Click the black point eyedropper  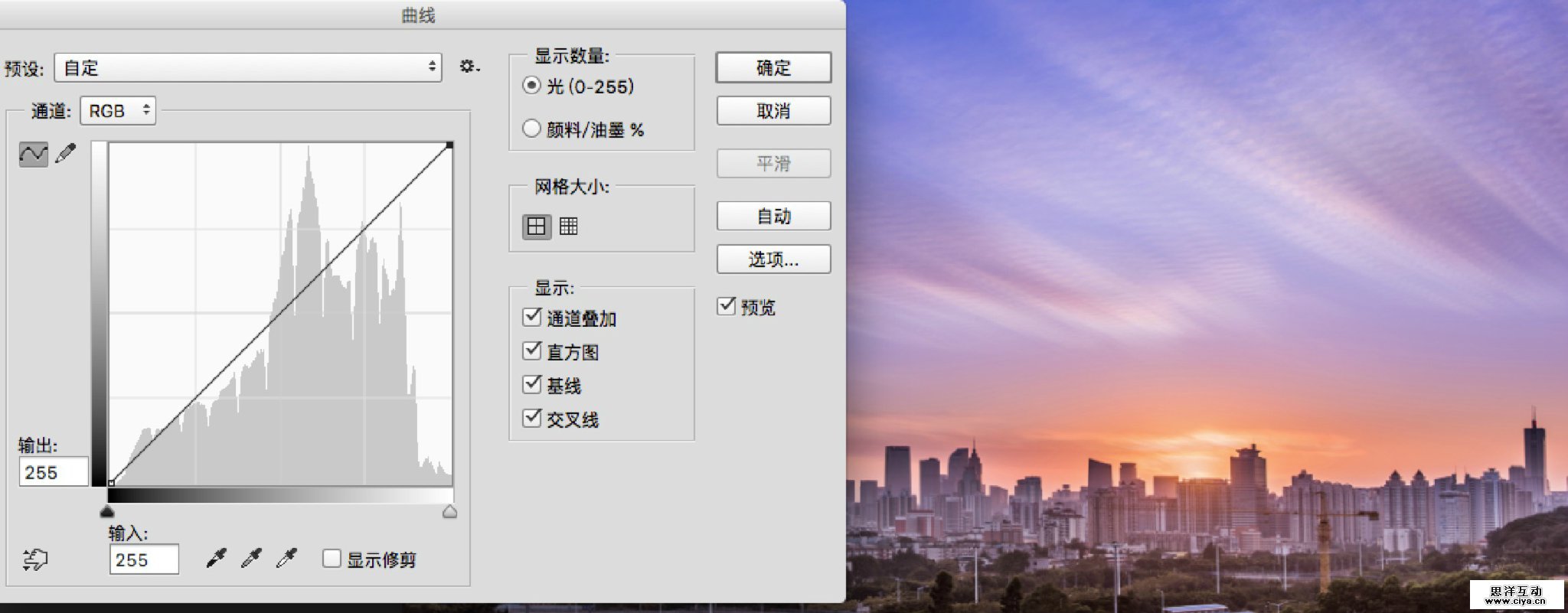point(217,559)
